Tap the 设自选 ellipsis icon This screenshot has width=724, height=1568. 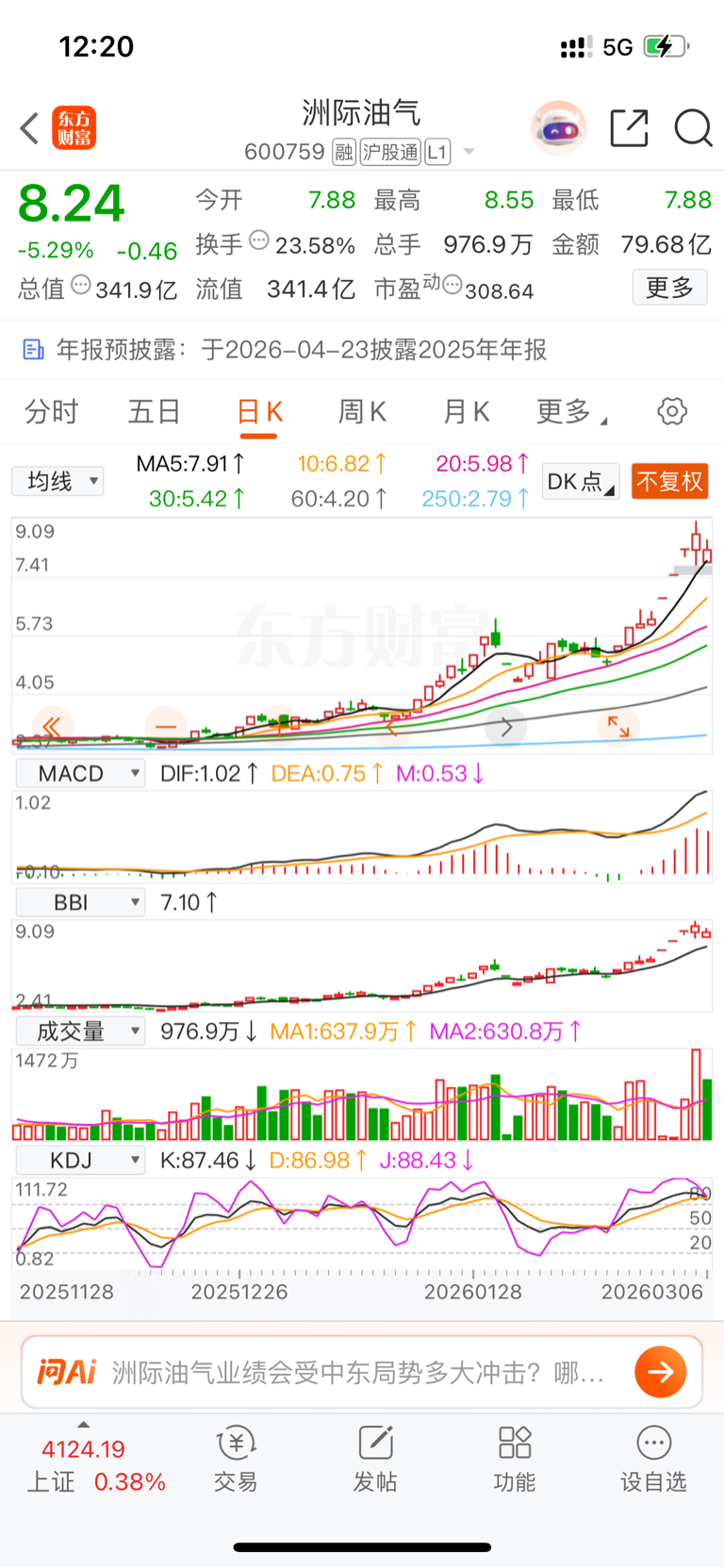pos(653,1443)
